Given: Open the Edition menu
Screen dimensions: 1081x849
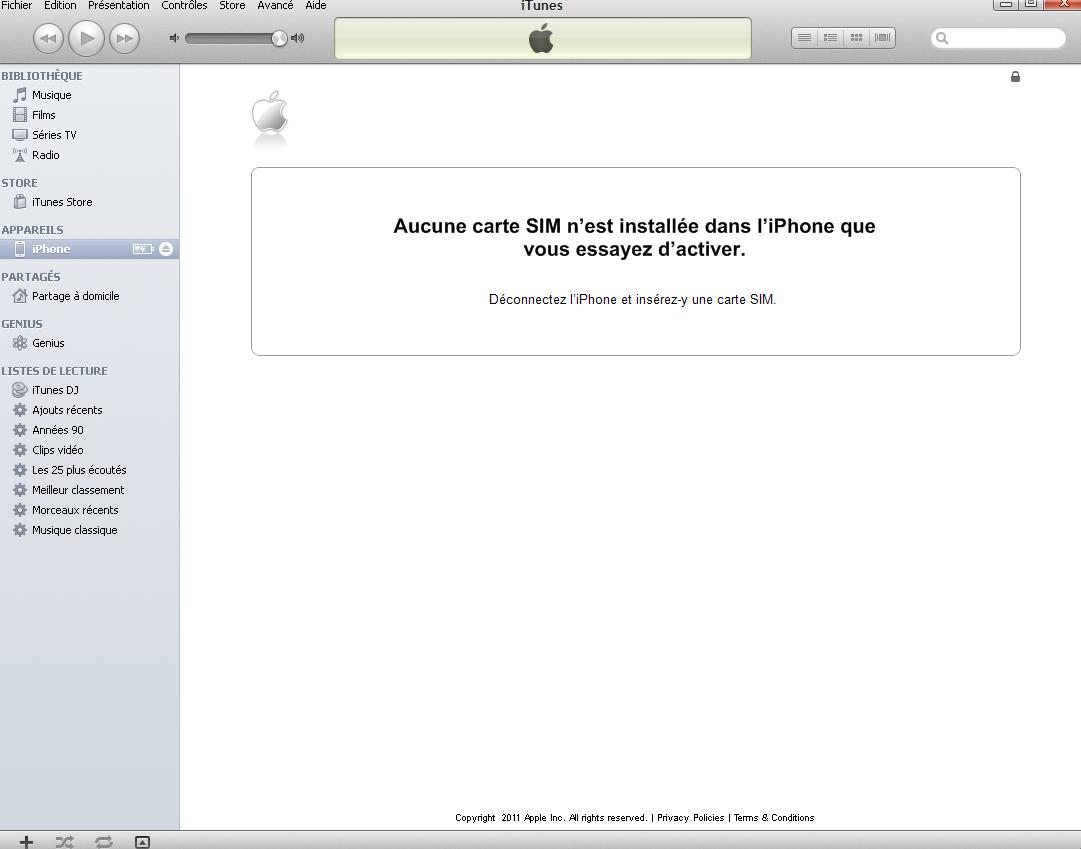Looking at the screenshot, I should (x=60, y=6).
